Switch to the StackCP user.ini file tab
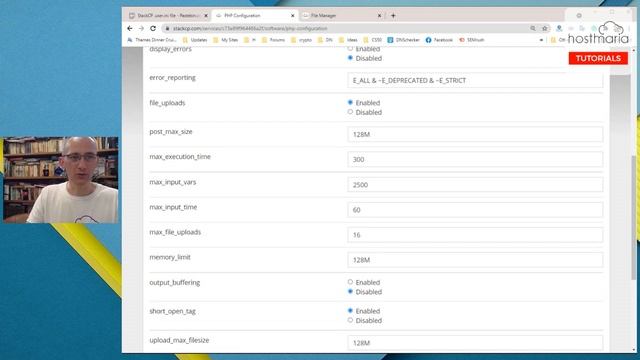The image size is (640, 360). (x=168, y=16)
